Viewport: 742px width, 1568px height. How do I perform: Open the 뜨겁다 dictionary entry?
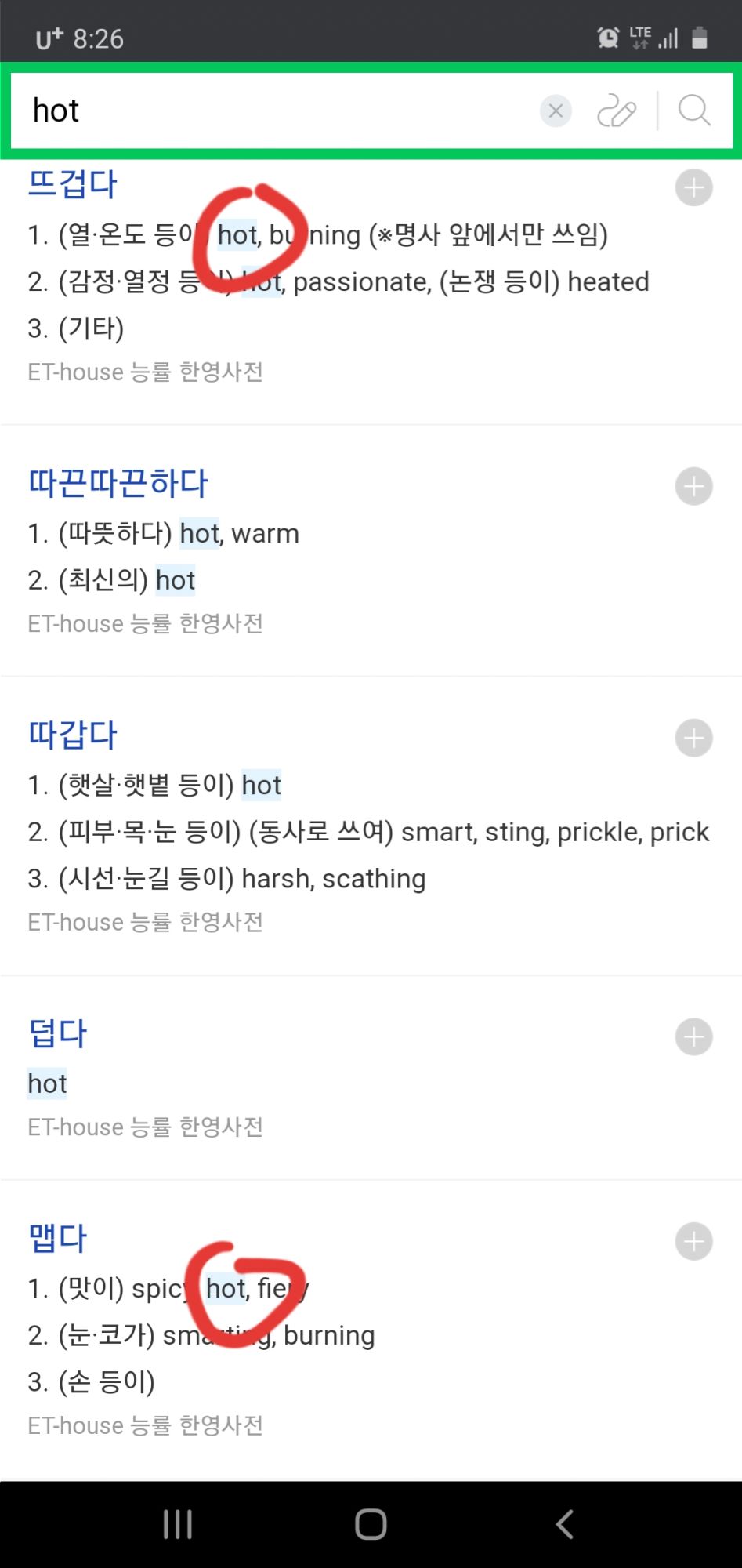click(72, 185)
